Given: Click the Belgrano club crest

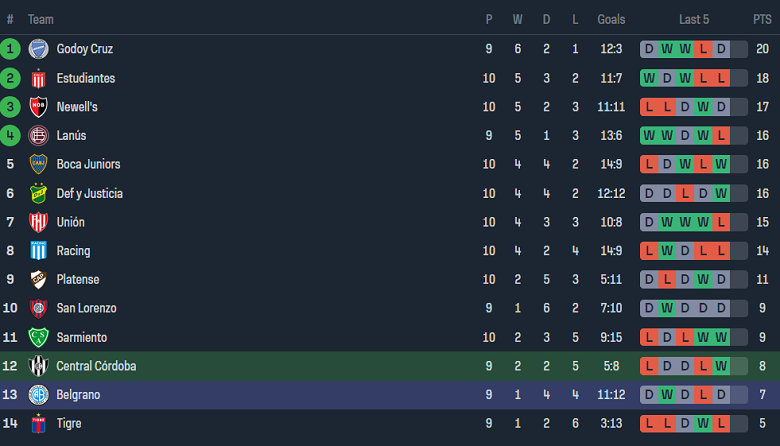Looking at the screenshot, I should pos(38,395).
